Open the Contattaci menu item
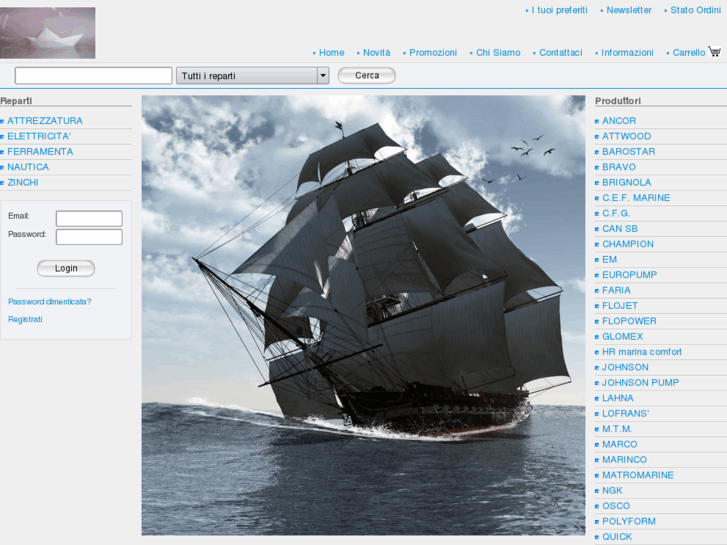The height and width of the screenshot is (545, 727). [561, 52]
